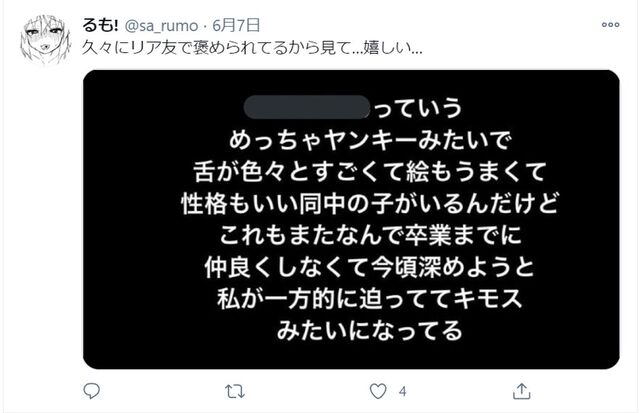Click the grey redacted name bar
The image size is (640, 413).
click(307, 107)
